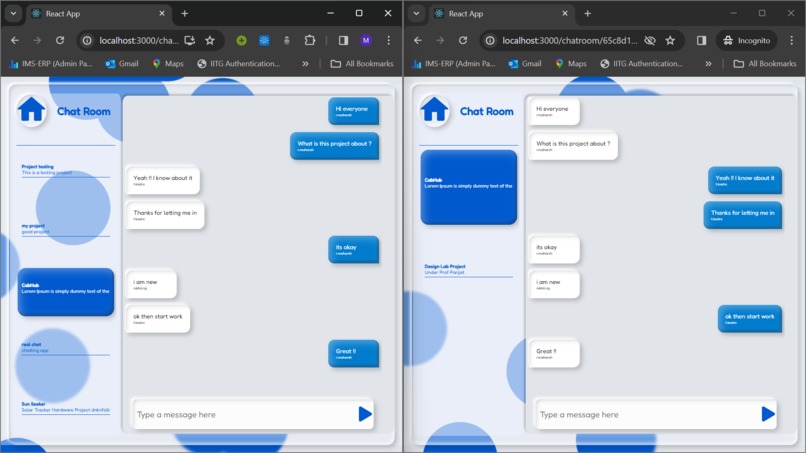The width and height of the screenshot is (806, 453).
Task: Open Gmail bookmark in right window
Action: (x=525, y=64)
